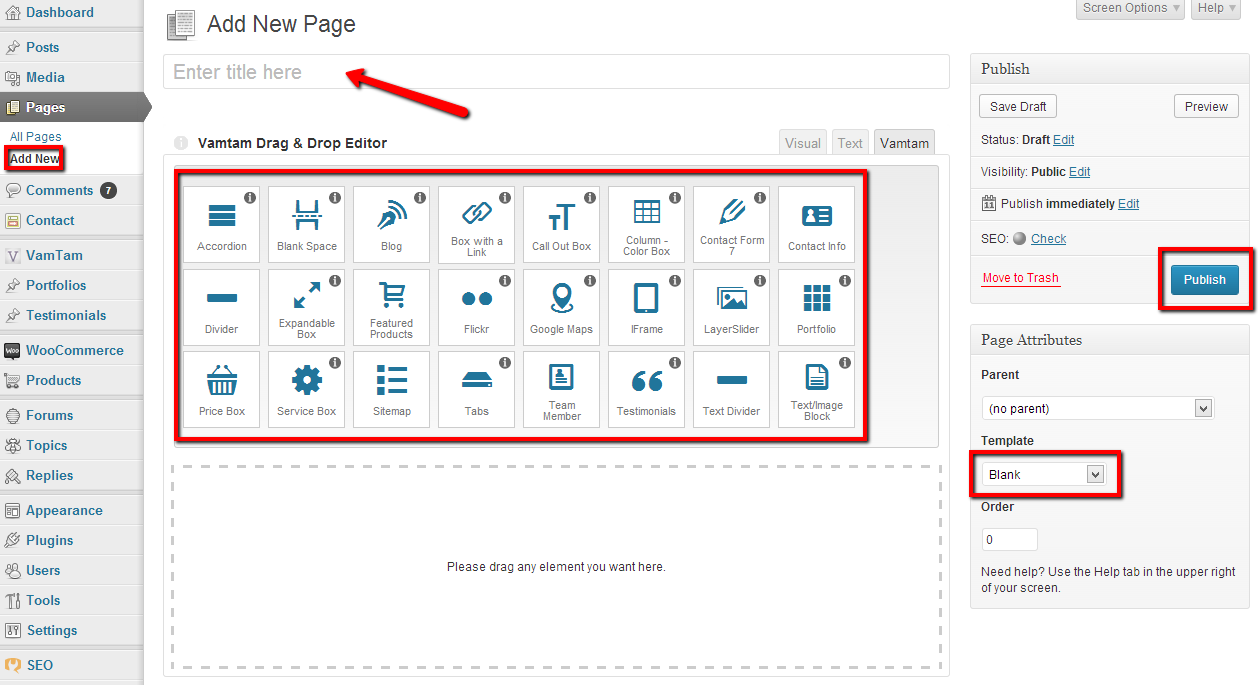
Task: Open the All Pages submenu link
Action: pyautogui.click(x=36, y=137)
